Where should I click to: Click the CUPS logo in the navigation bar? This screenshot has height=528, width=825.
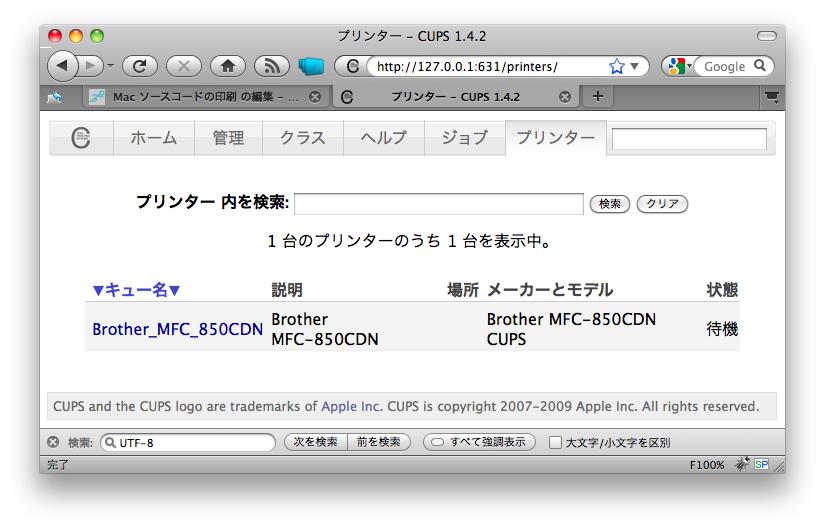coord(81,138)
